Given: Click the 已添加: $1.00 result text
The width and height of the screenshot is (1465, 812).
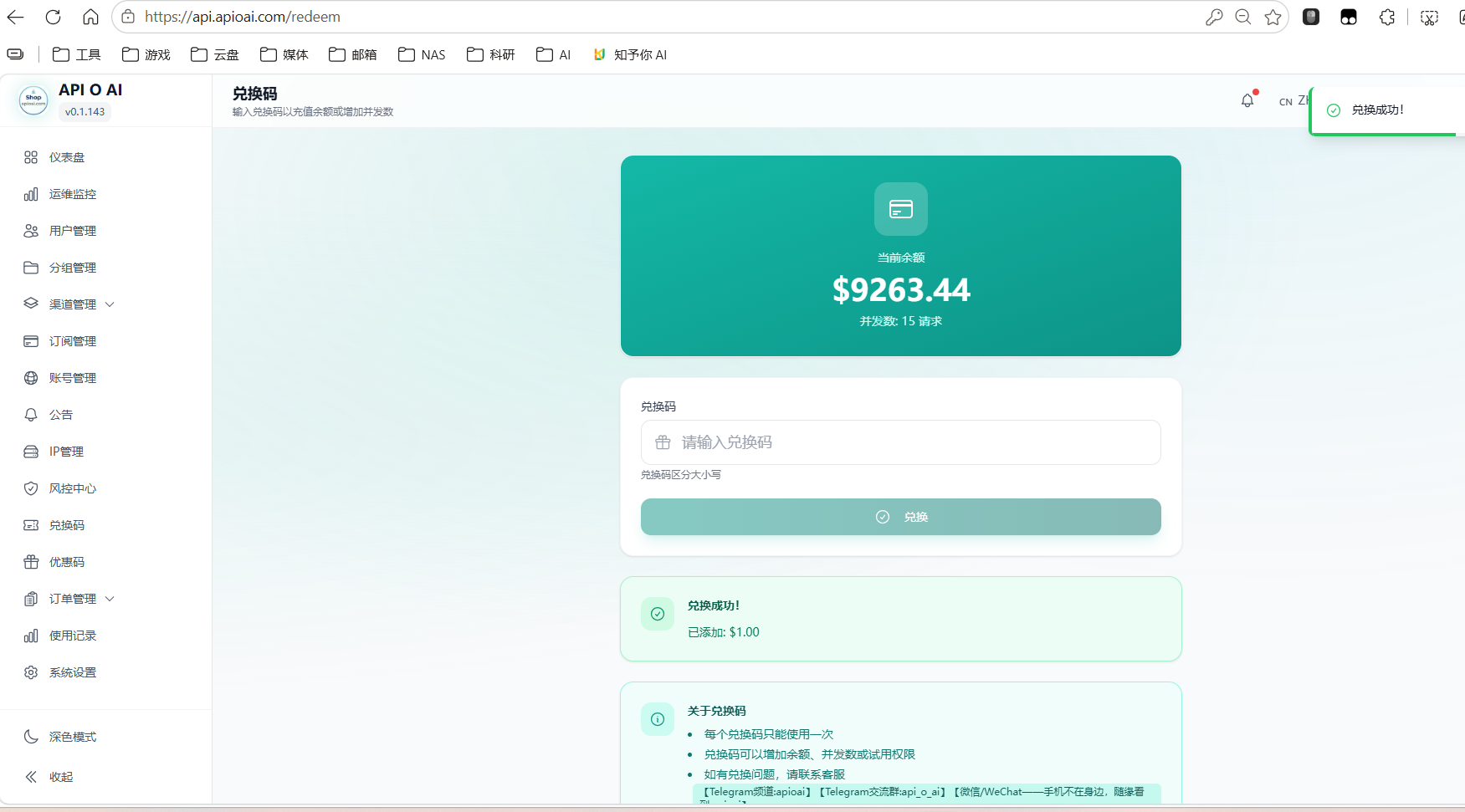Looking at the screenshot, I should click(x=724, y=632).
